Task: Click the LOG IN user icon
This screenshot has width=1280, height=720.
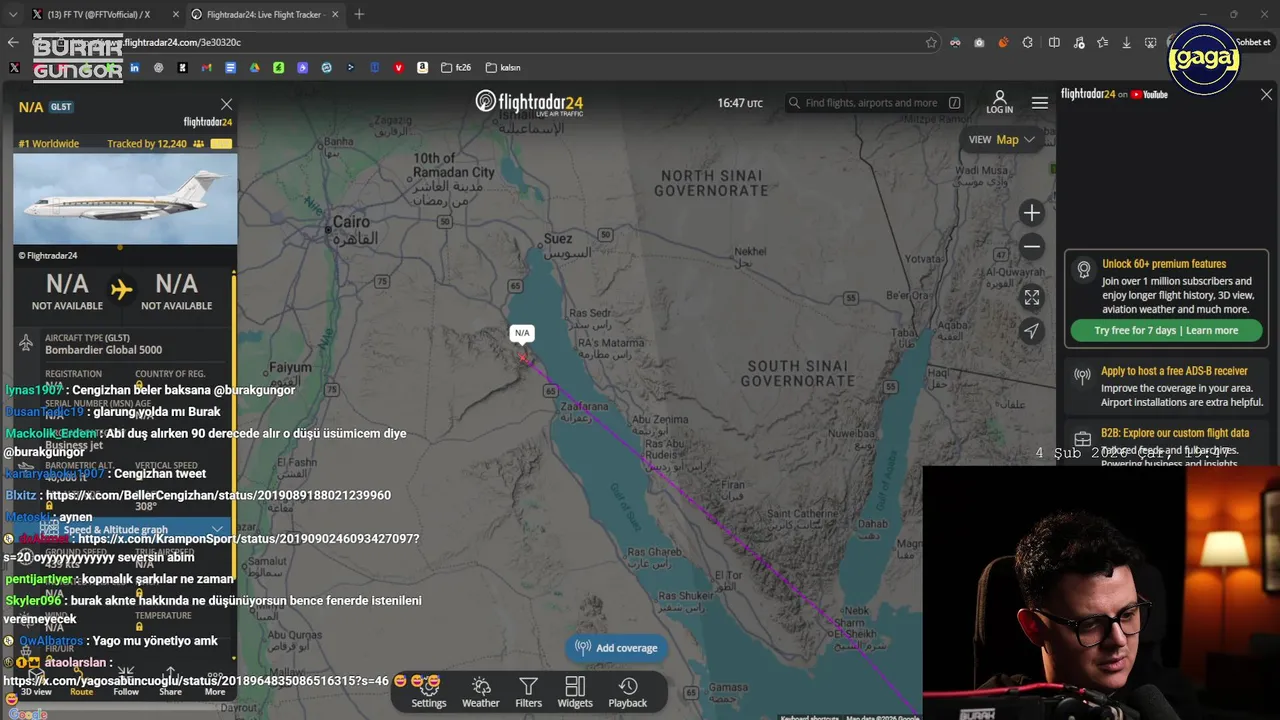Action: tap(999, 102)
